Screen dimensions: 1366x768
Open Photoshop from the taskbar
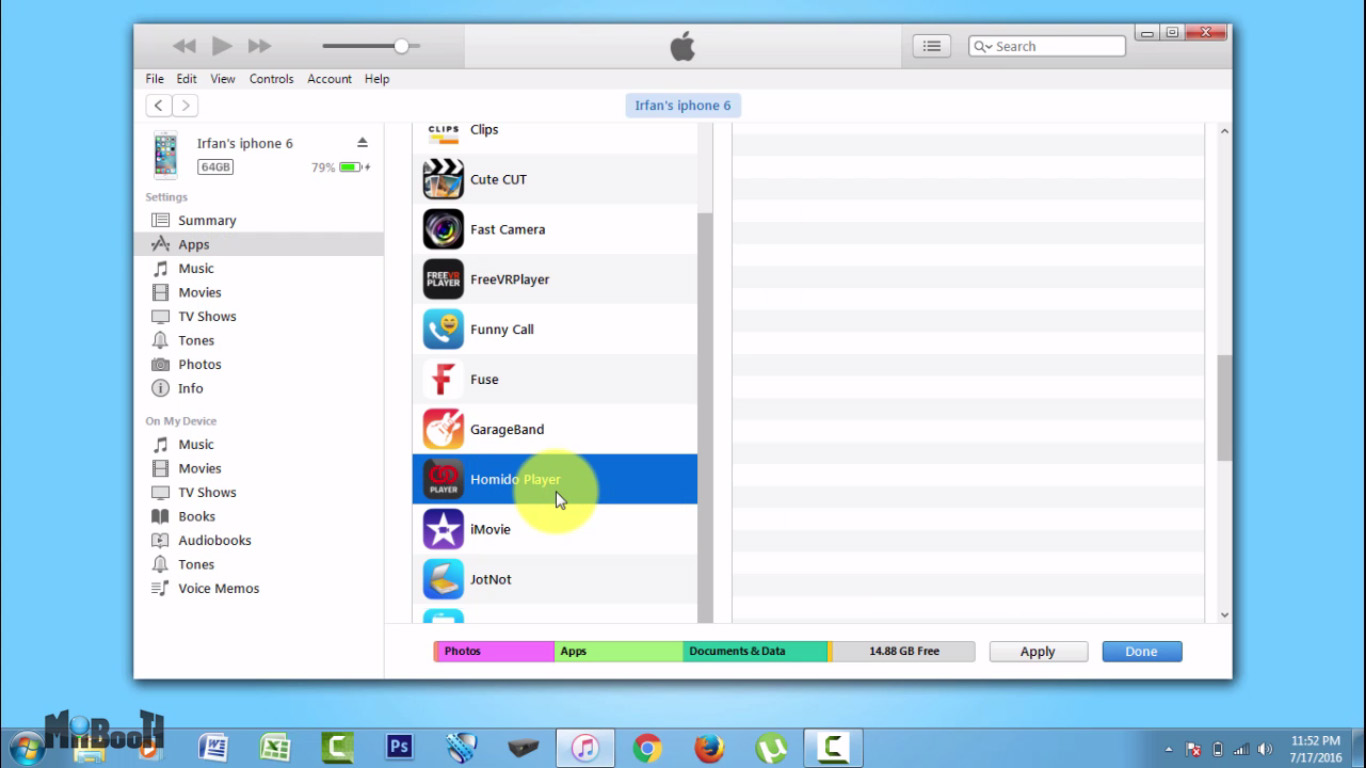click(x=399, y=747)
